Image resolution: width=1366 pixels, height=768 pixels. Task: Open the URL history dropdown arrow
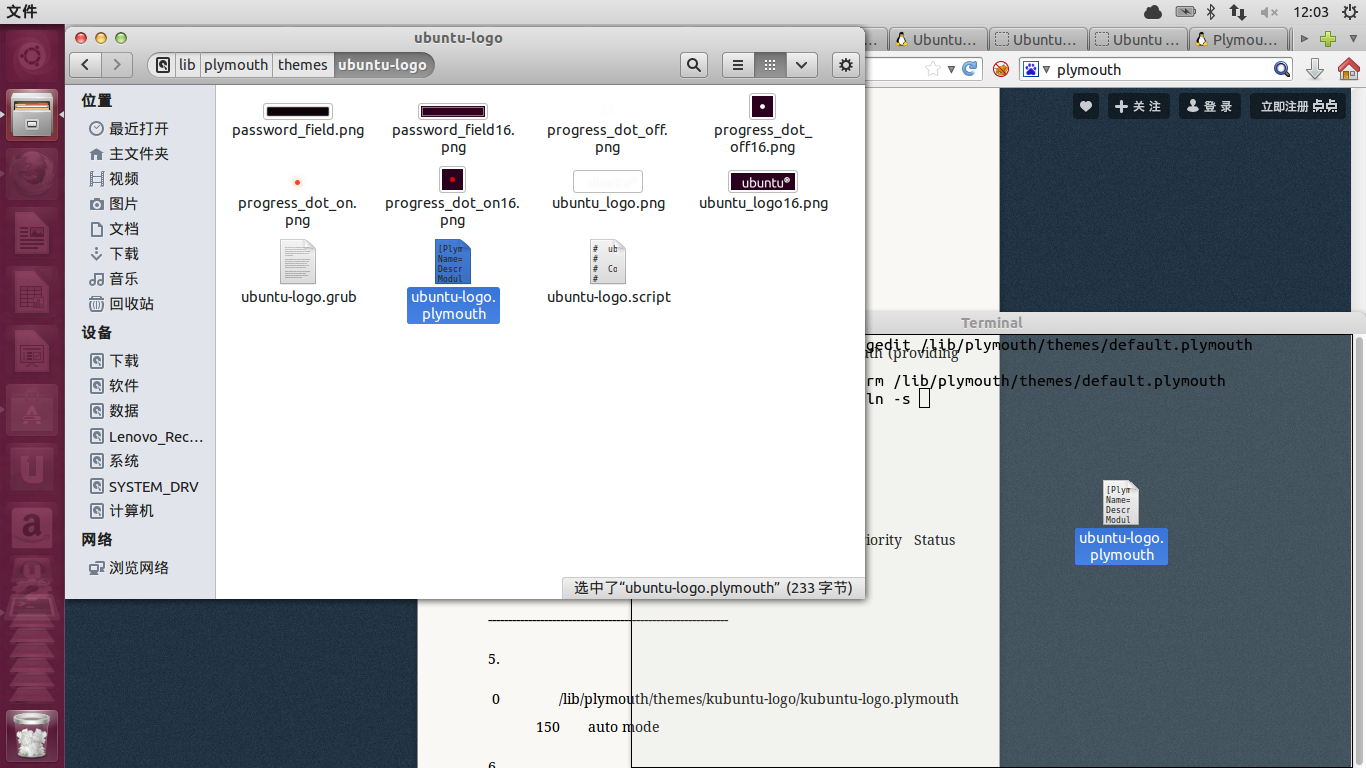click(952, 69)
